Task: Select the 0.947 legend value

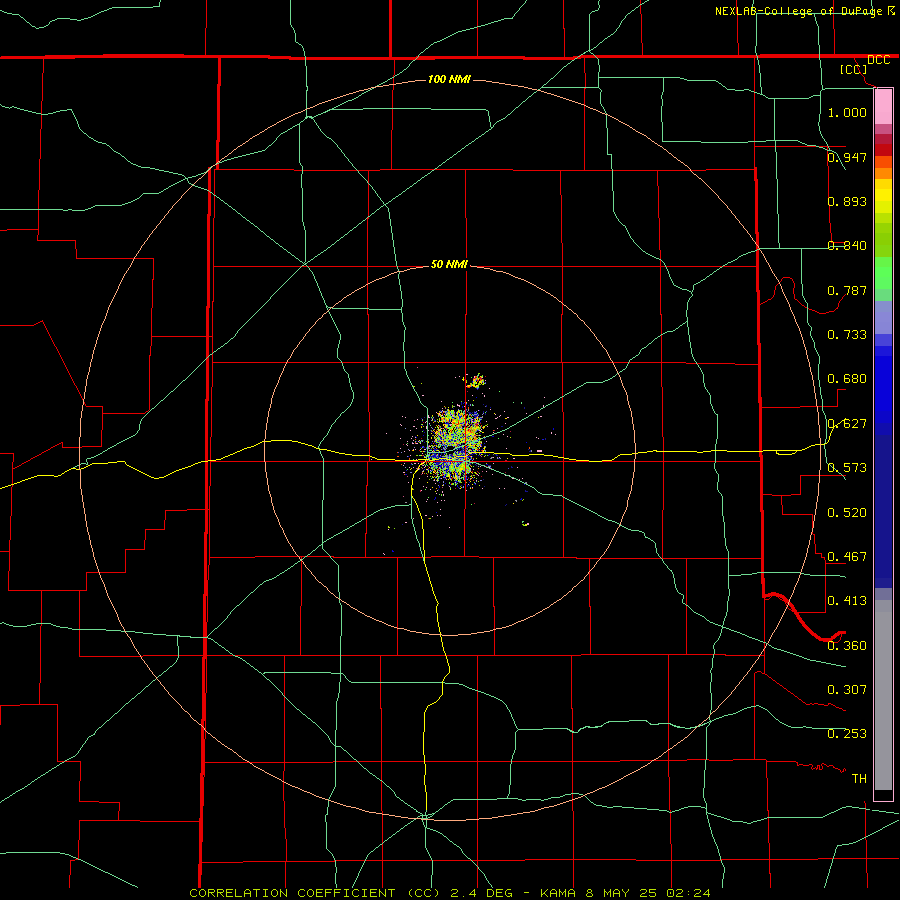Action: coord(847,157)
